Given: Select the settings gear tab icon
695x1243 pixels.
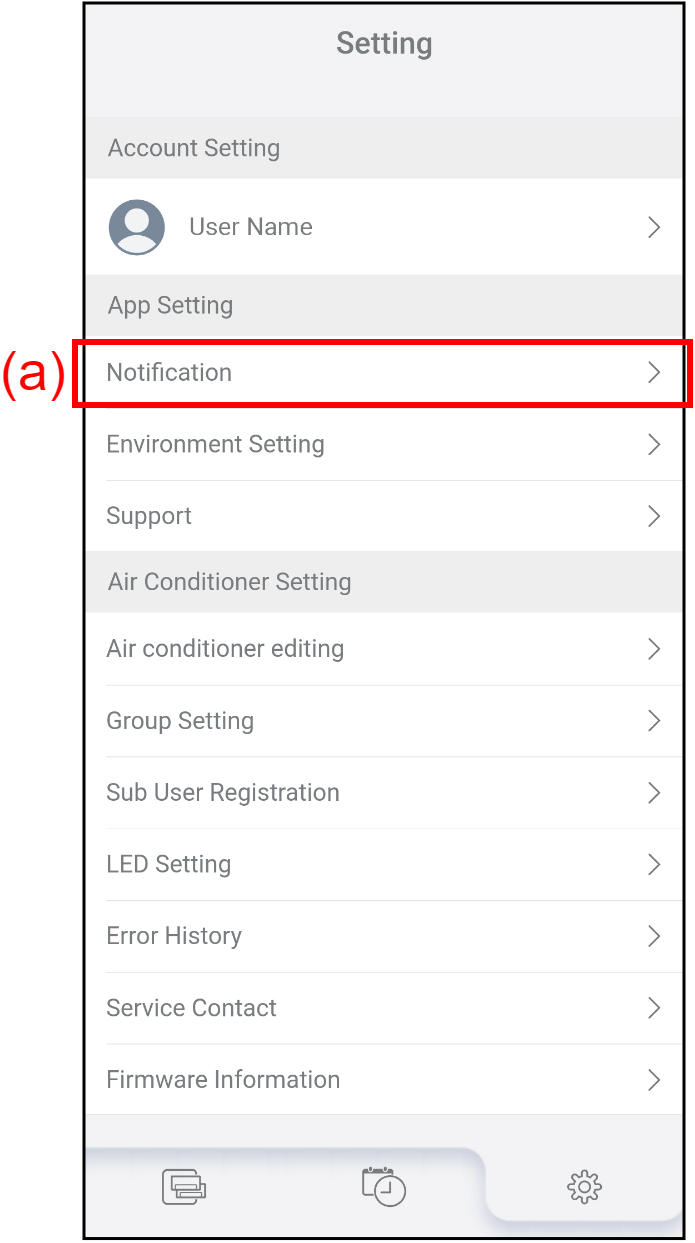Looking at the screenshot, I should [x=584, y=1187].
